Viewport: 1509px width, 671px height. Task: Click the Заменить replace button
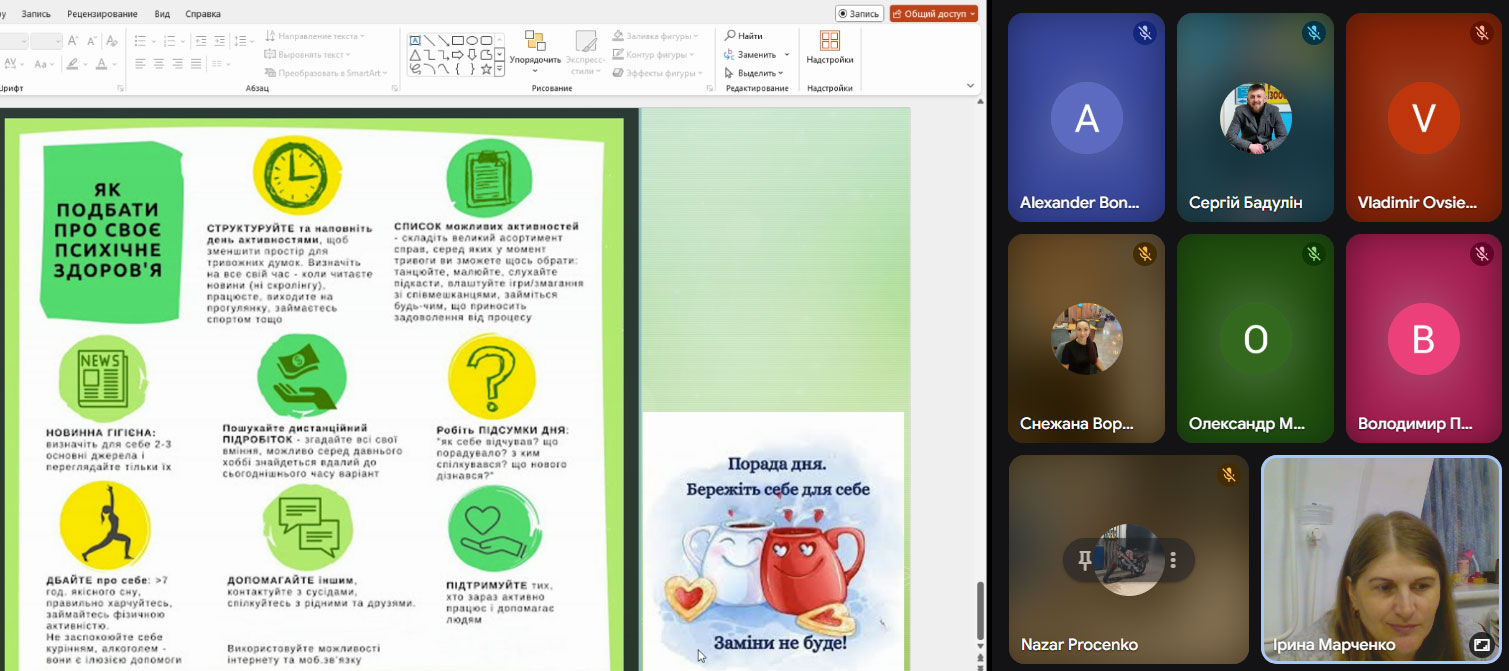(757, 54)
